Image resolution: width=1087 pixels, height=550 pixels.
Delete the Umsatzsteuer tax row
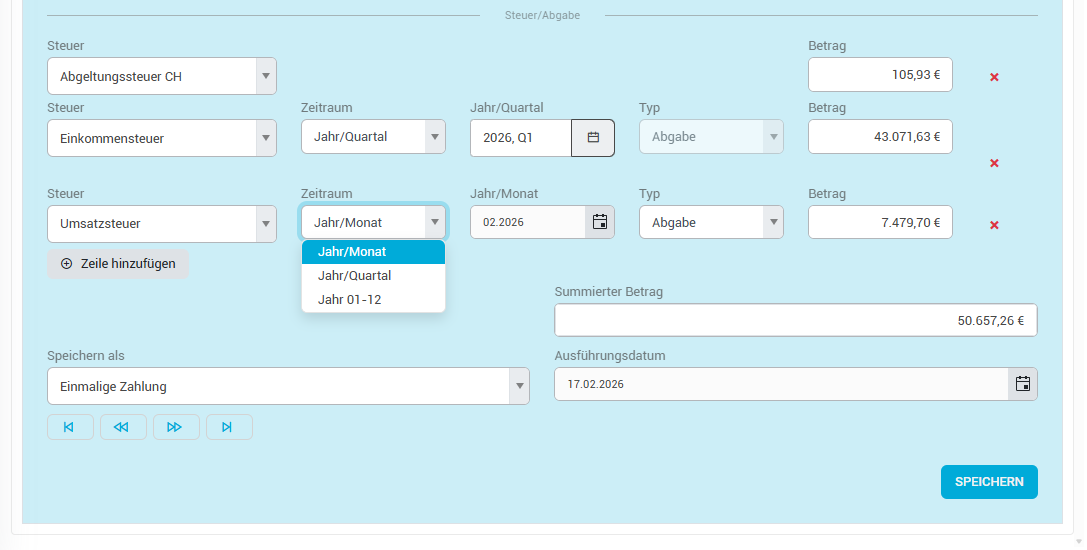pos(994,225)
